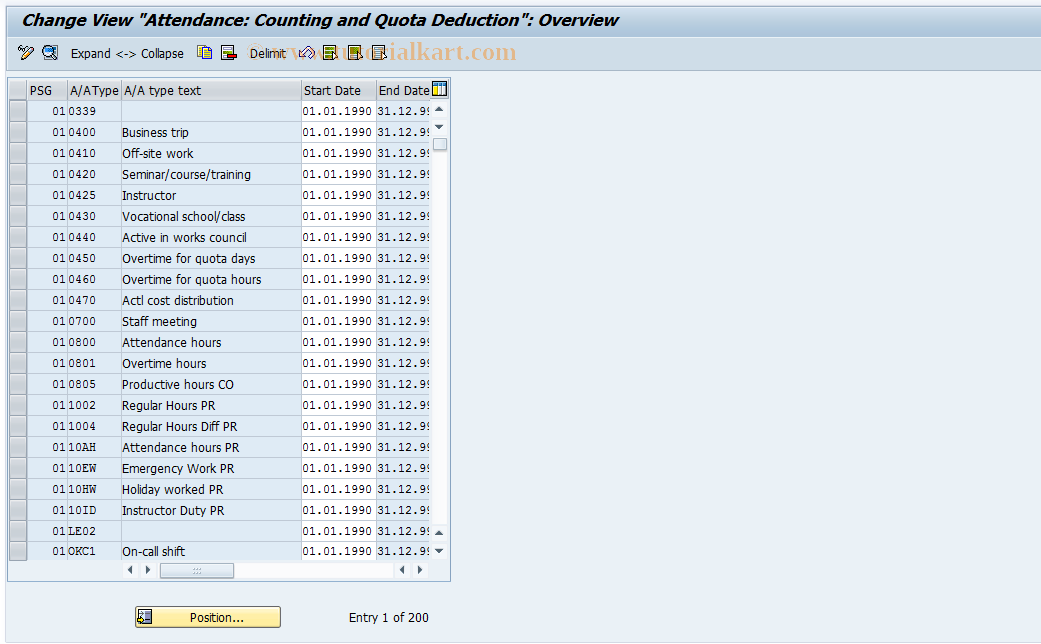Click A/A type text column header
1041x644 pixels.
pos(211,90)
